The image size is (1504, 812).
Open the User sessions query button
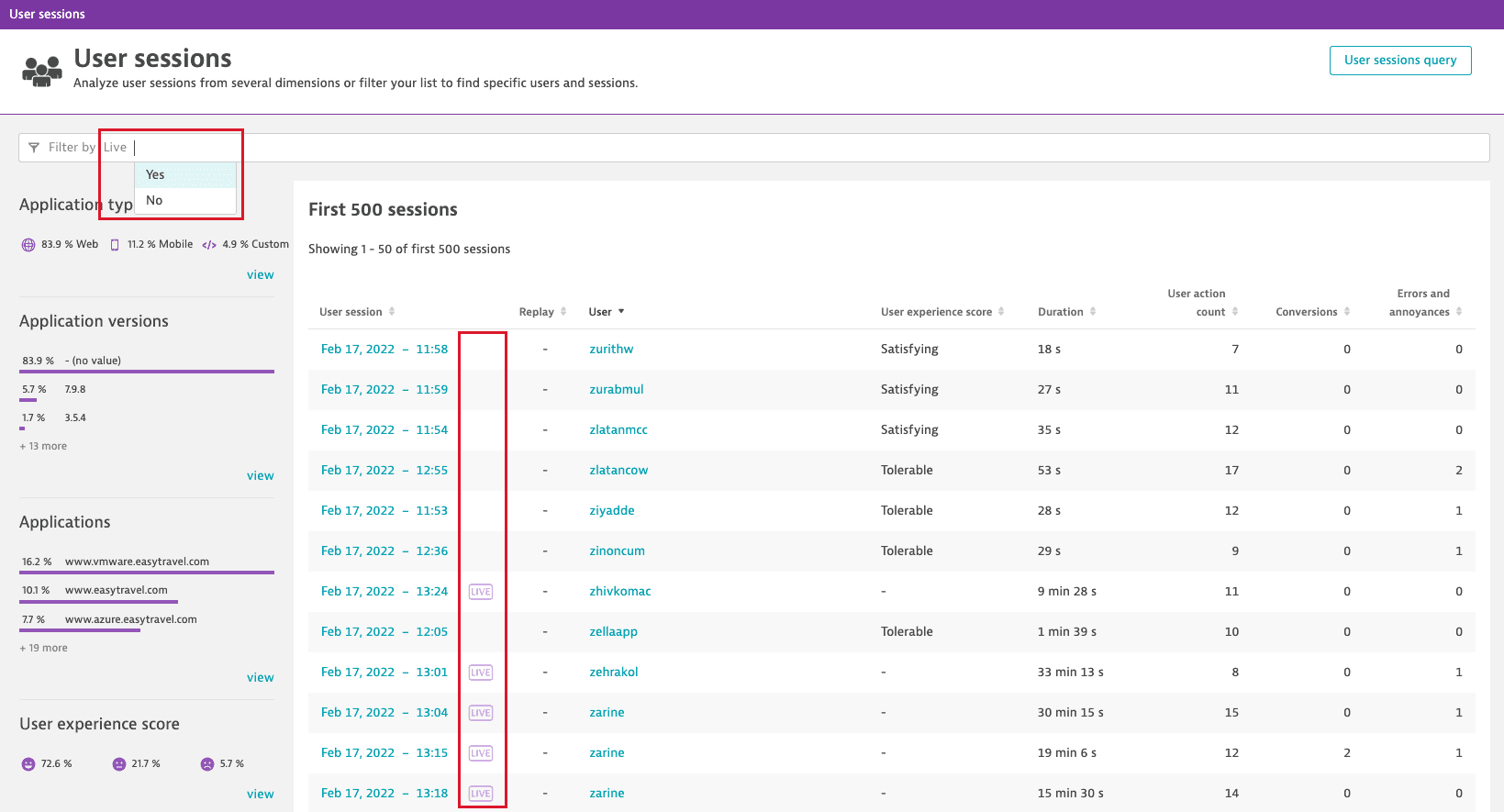click(x=1399, y=61)
